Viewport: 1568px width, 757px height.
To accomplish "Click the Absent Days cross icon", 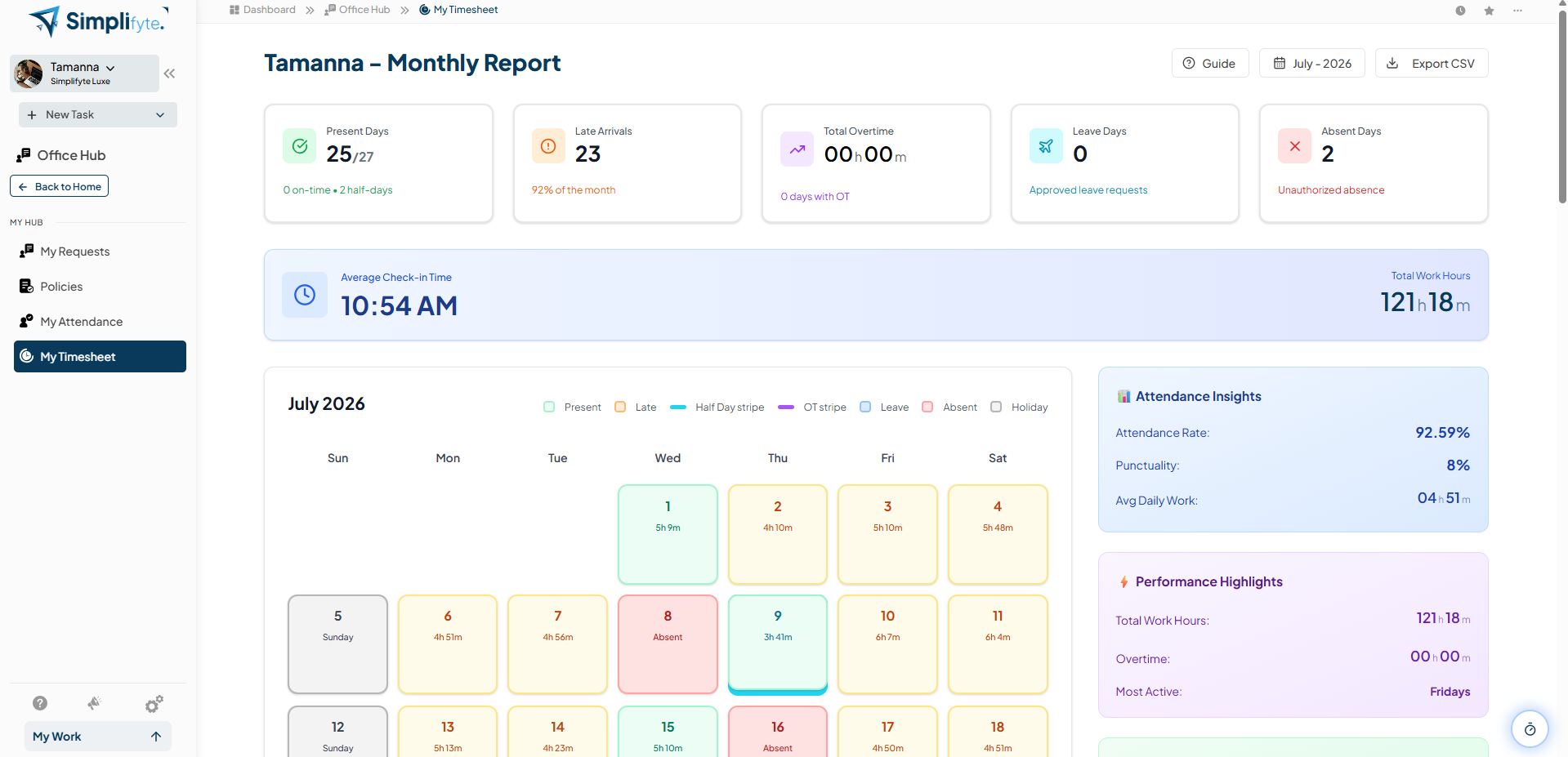I will [x=1295, y=146].
